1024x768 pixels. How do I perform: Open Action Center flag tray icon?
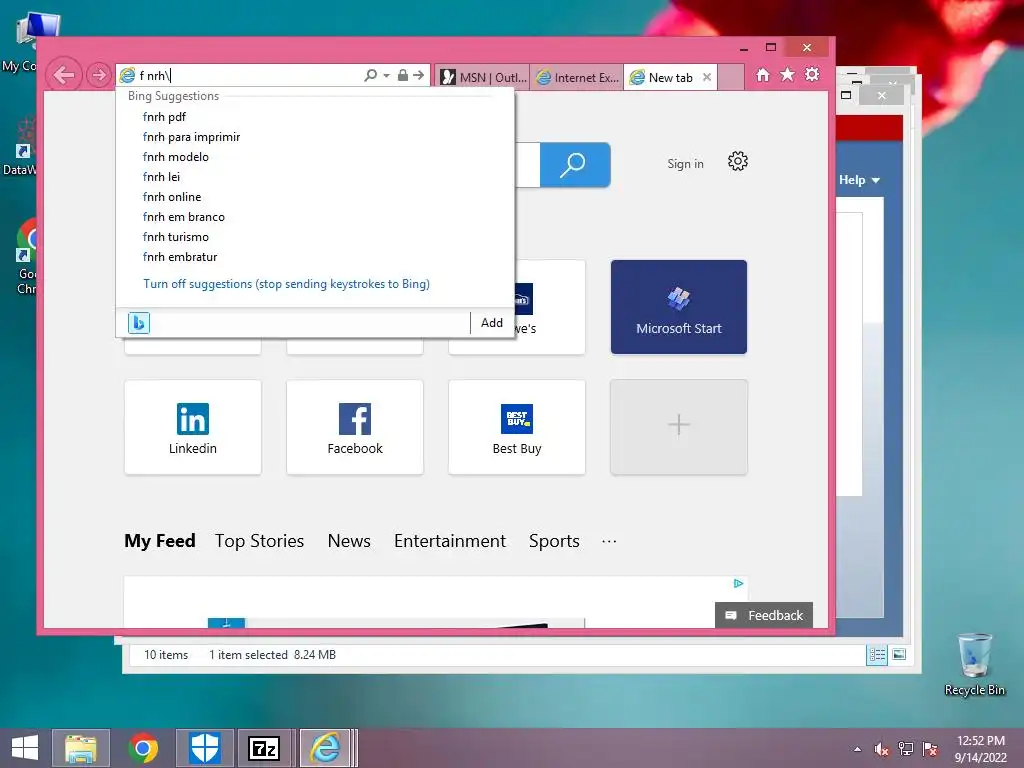930,749
